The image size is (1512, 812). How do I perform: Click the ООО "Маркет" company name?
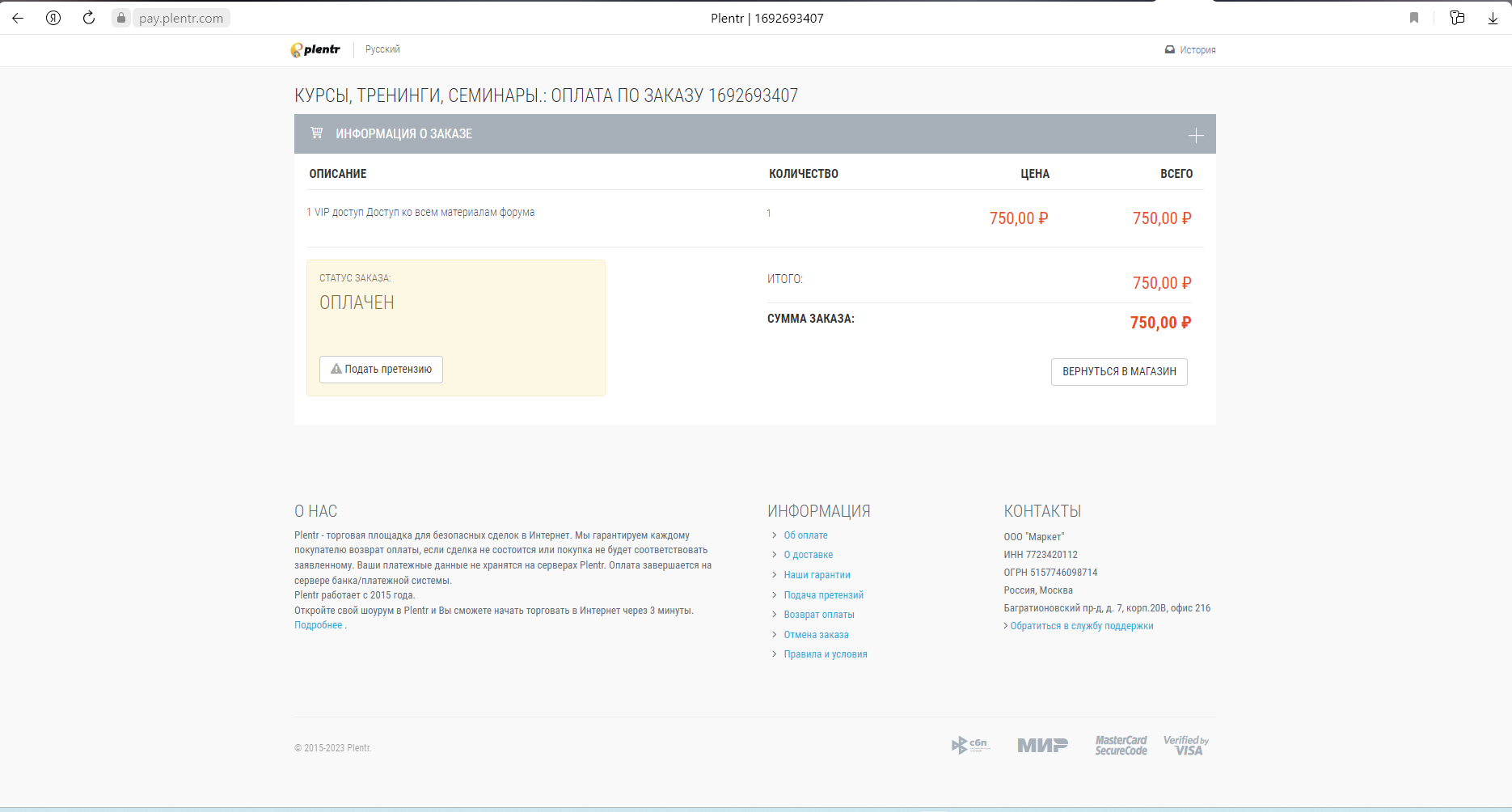tap(1034, 537)
